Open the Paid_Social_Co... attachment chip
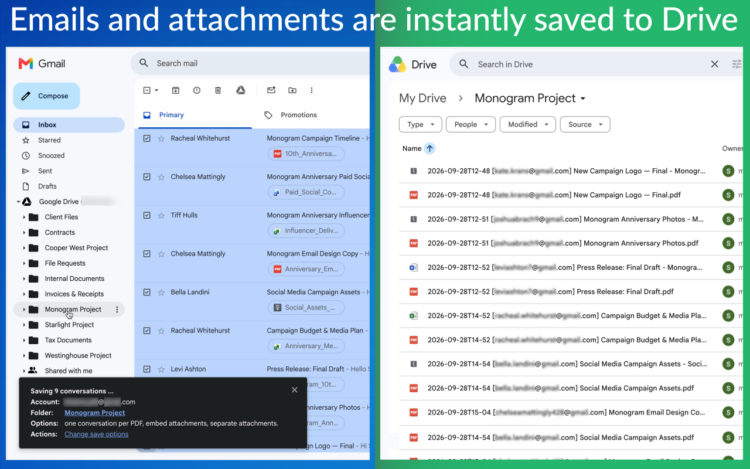This screenshot has height=469, width=750. point(306,192)
